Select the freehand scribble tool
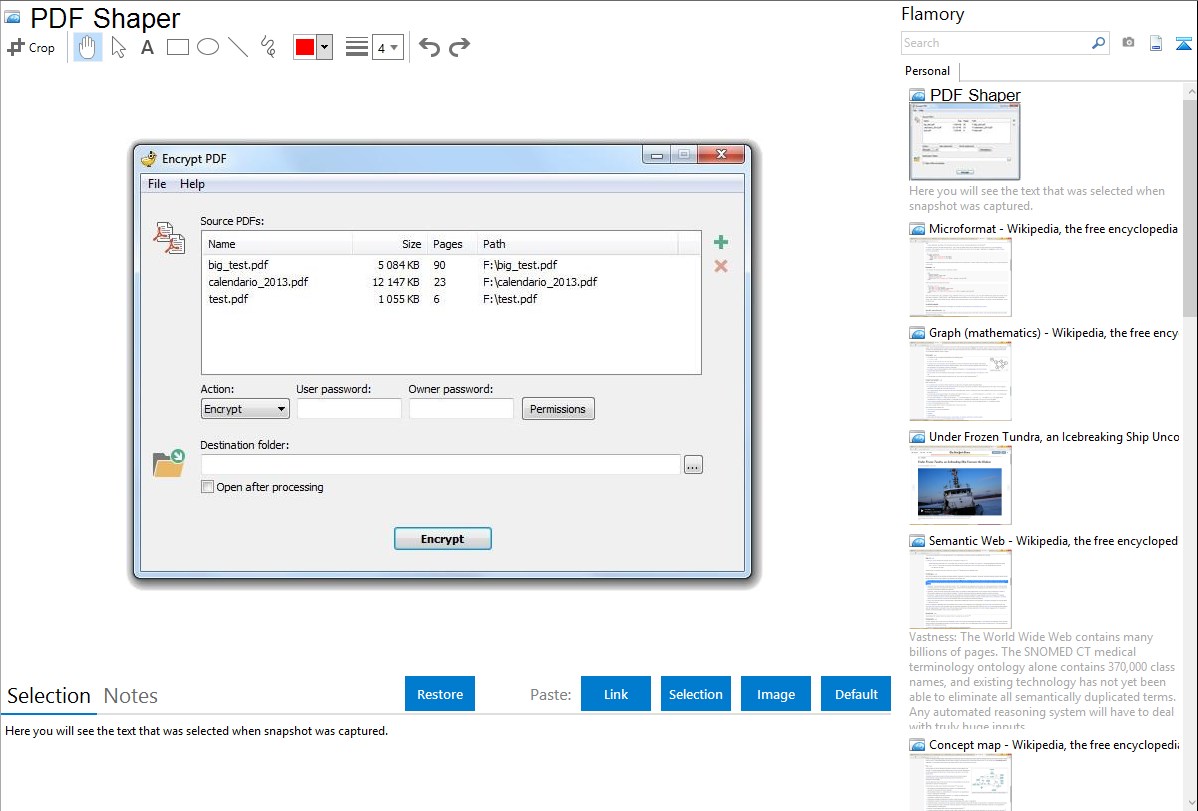This screenshot has width=1198, height=811. 268,47
